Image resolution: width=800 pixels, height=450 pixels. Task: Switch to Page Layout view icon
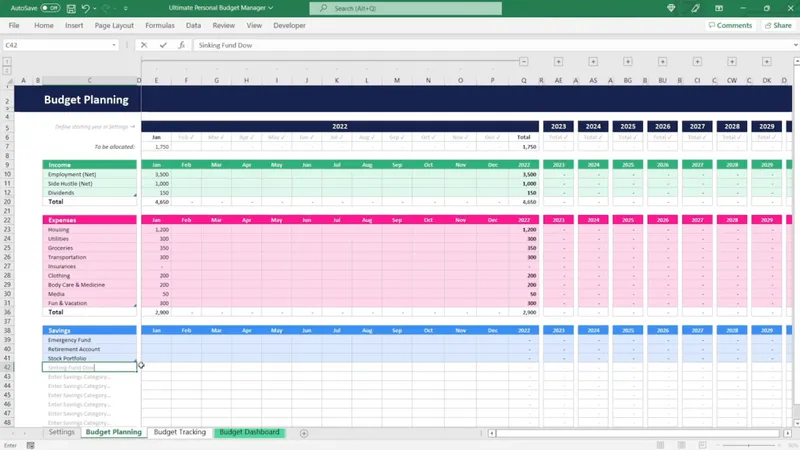click(x=681, y=445)
